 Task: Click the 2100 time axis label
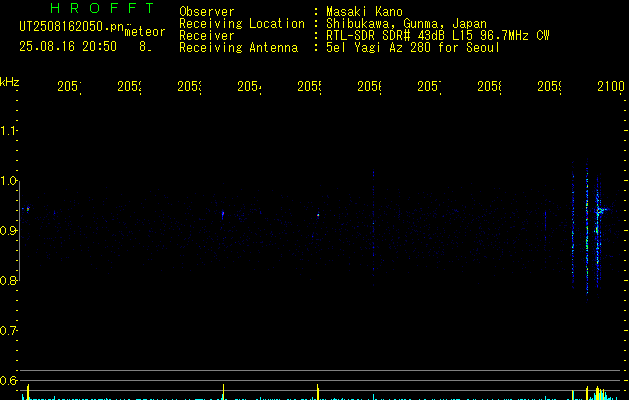pos(611,86)
